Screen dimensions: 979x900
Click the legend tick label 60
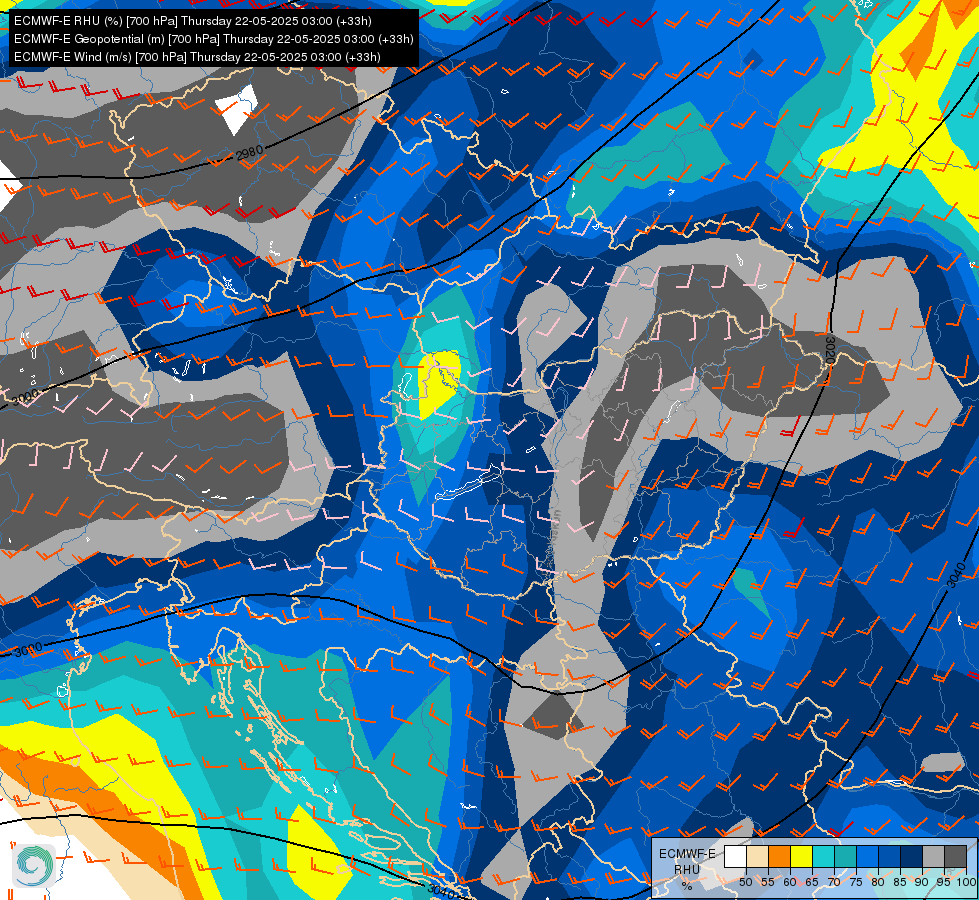(790, 882)
